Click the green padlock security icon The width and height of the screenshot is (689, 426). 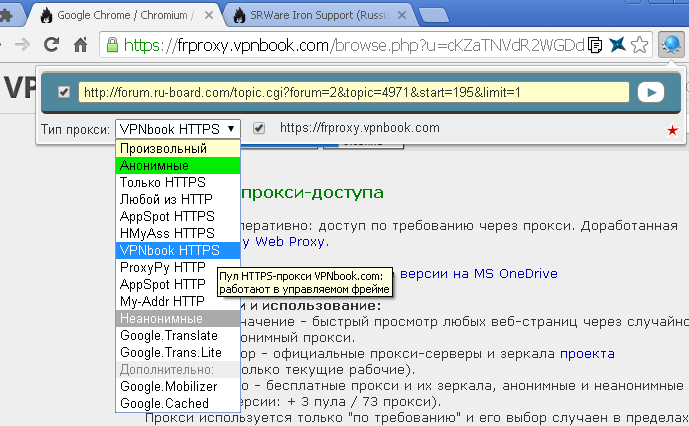click(x=112, y=45)
